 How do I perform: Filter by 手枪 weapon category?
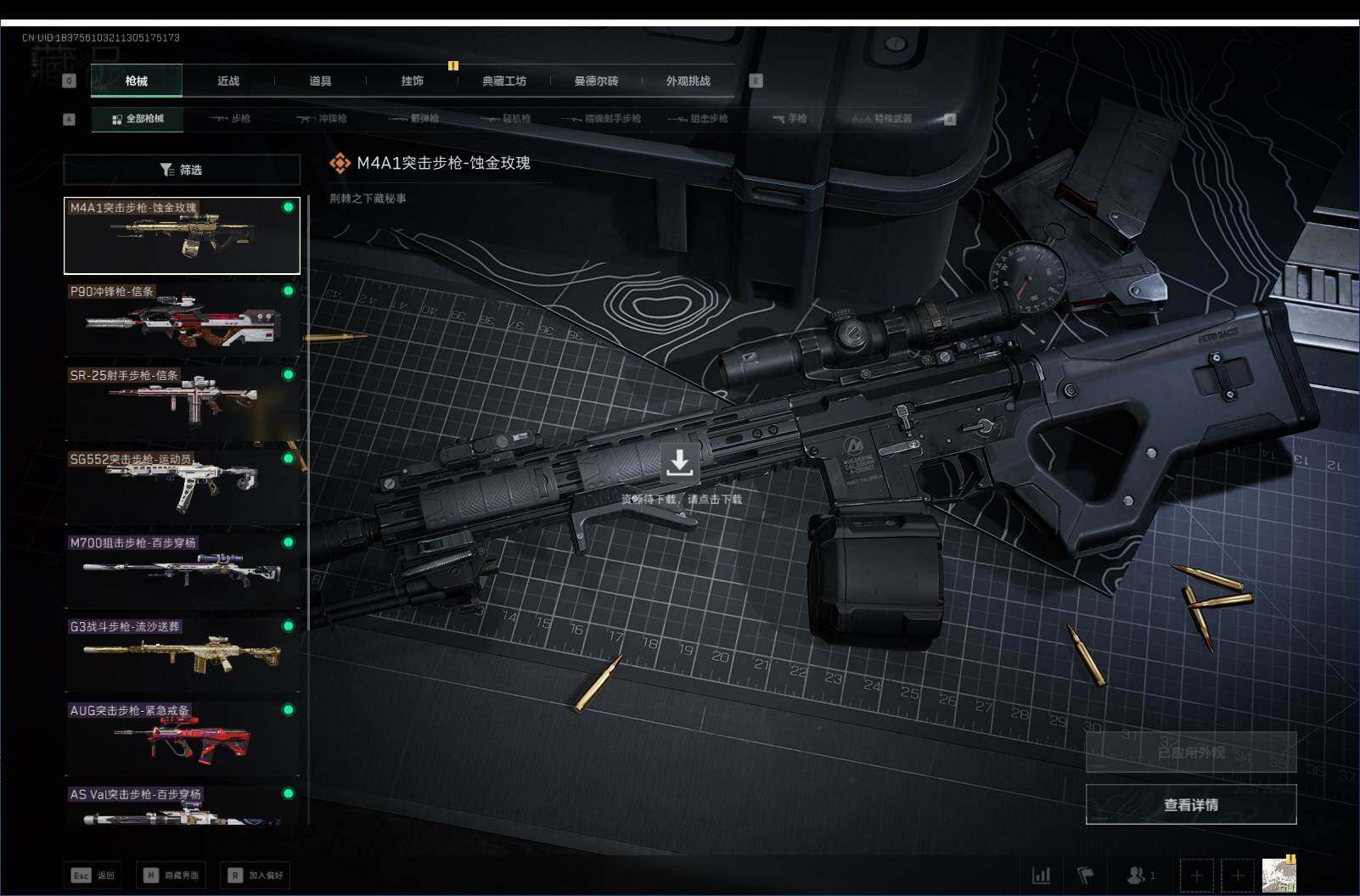click(x=790, y=119)
